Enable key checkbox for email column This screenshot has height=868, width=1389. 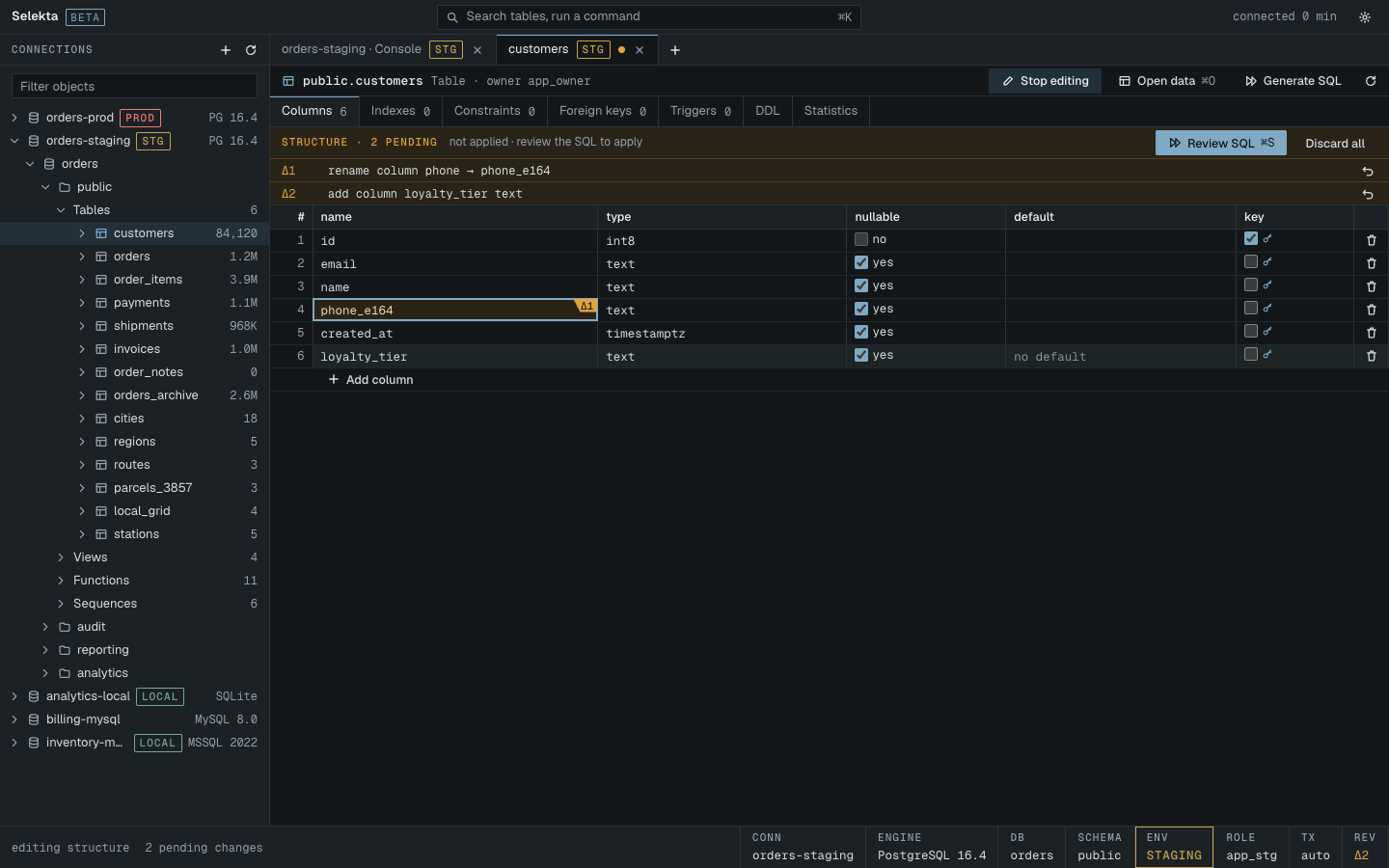pyautogui.click(x=1251, y=261)
